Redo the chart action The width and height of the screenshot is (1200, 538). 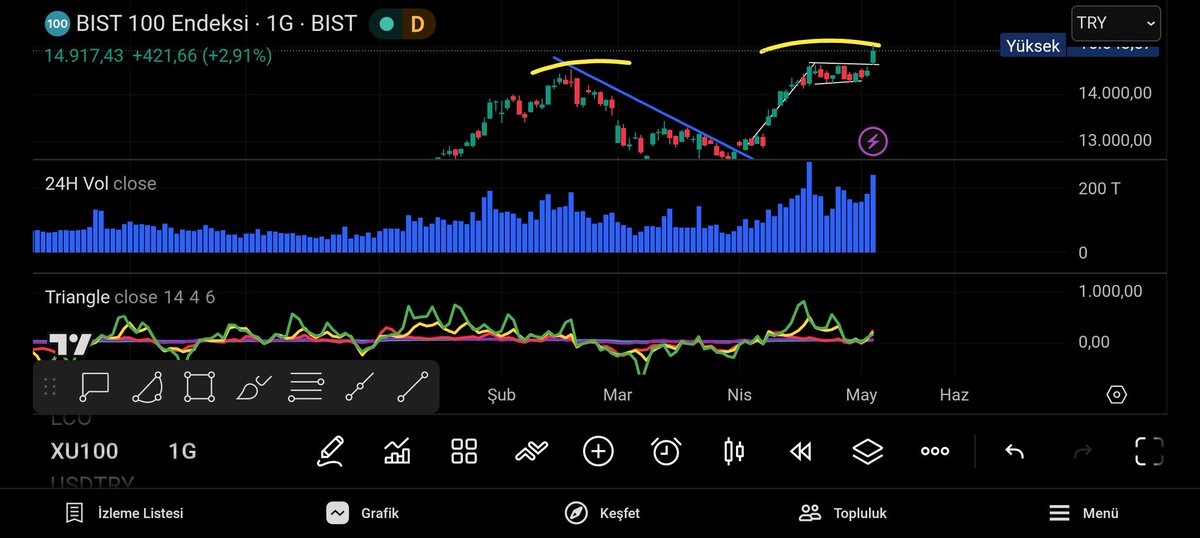coord(1082,451)
